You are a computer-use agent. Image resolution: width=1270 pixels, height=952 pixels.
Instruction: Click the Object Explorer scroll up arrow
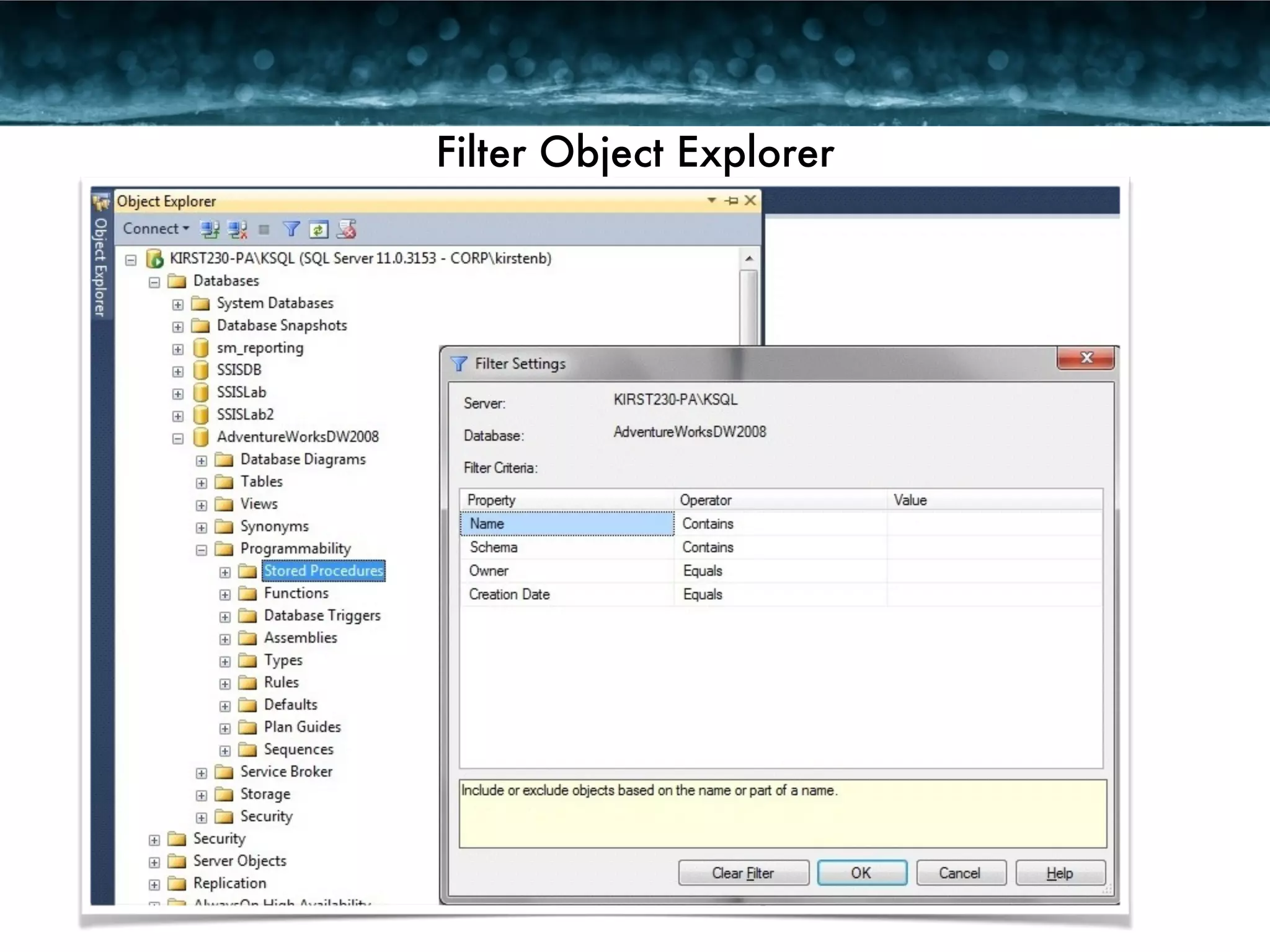pos(749,258)
